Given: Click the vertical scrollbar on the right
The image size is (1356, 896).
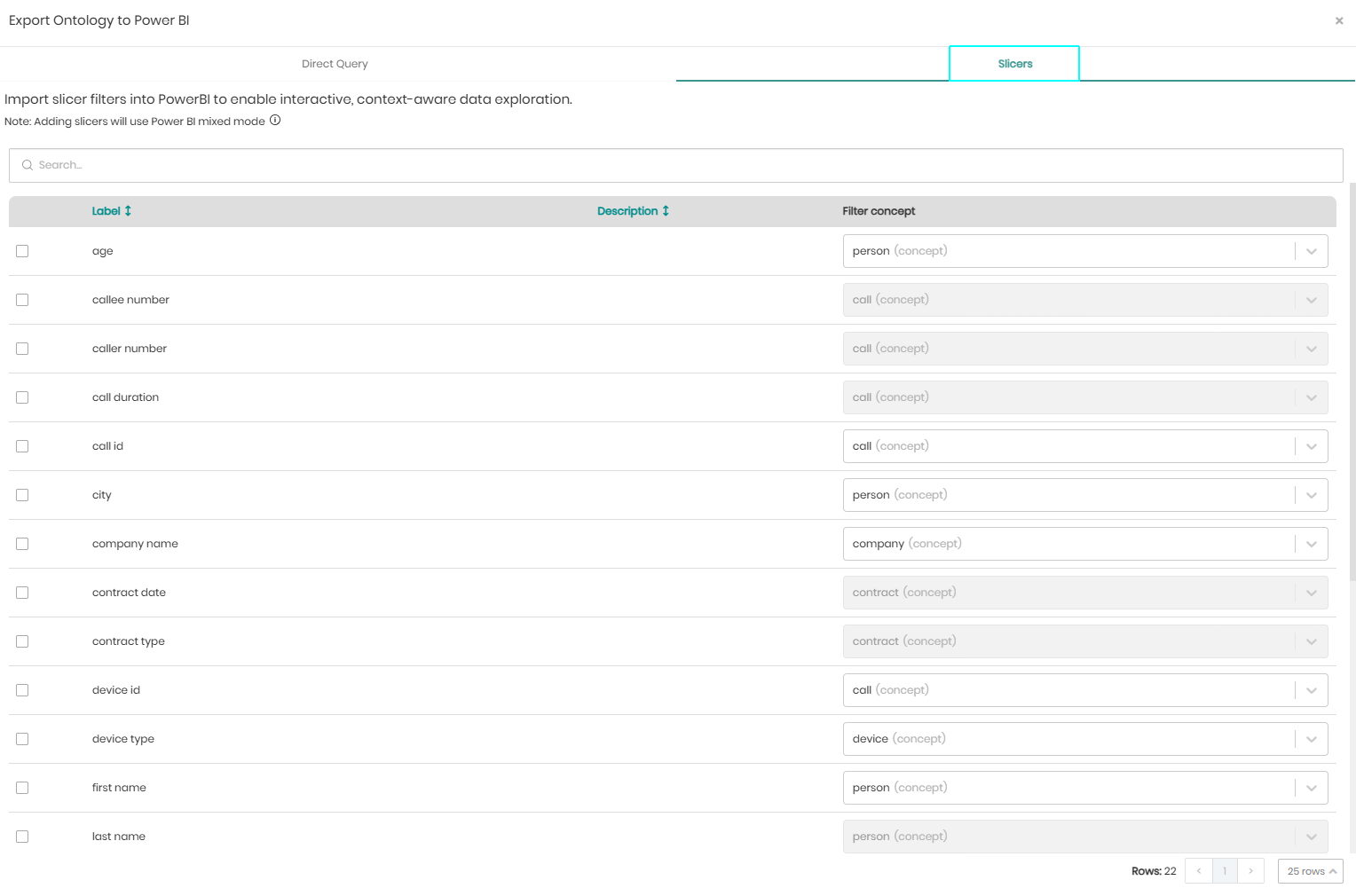Looking at the screenshot, I should (1352, 381).
